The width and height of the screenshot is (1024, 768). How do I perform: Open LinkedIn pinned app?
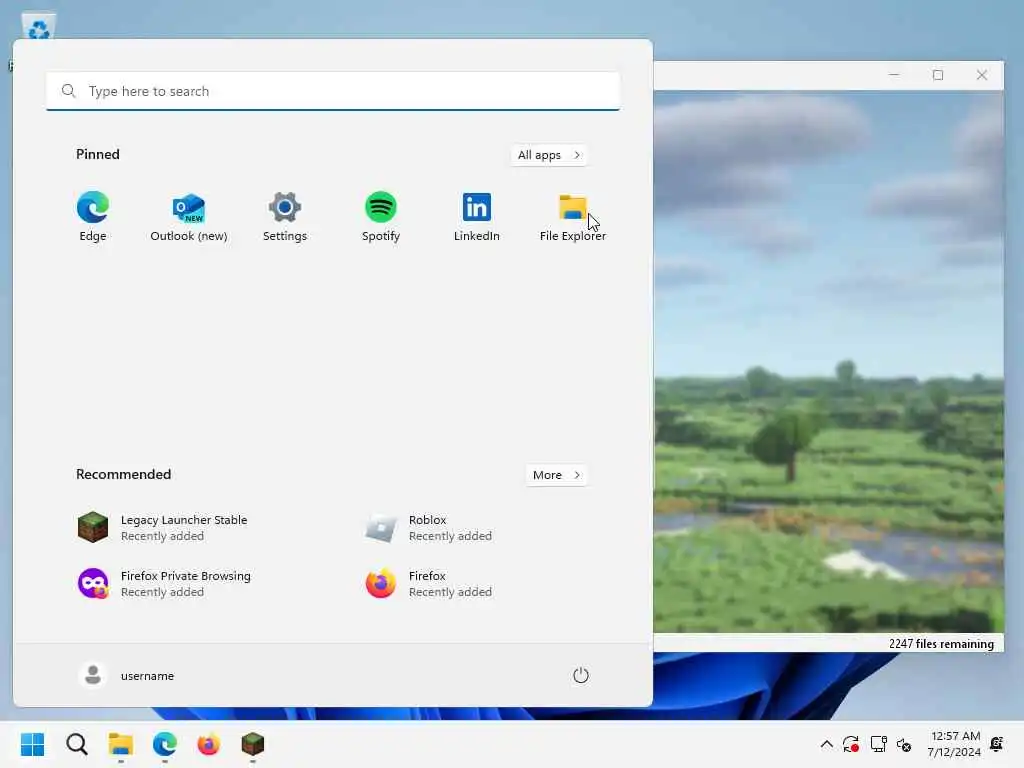[x=477, y=217]
